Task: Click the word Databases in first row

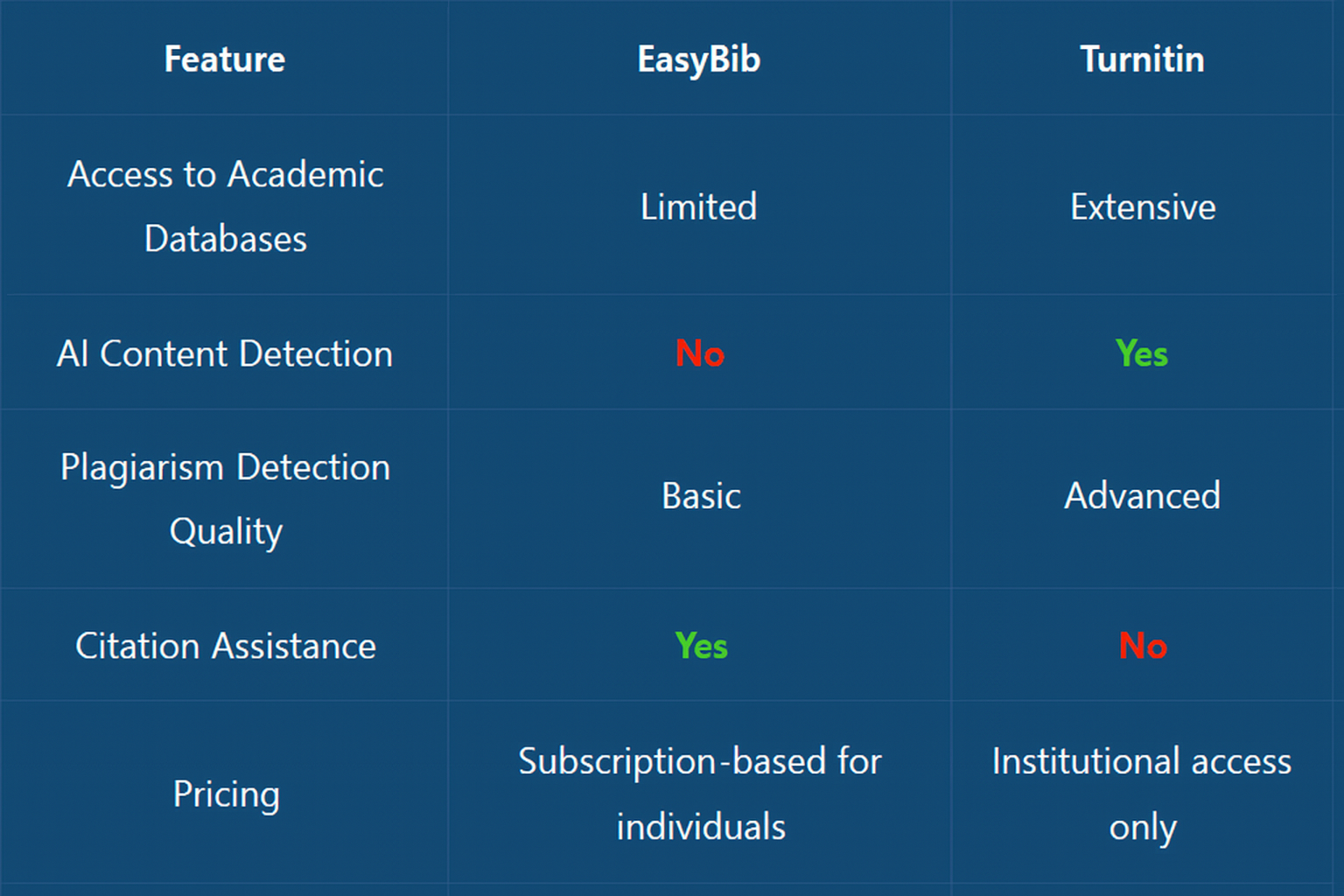Action: click(226, 239)
